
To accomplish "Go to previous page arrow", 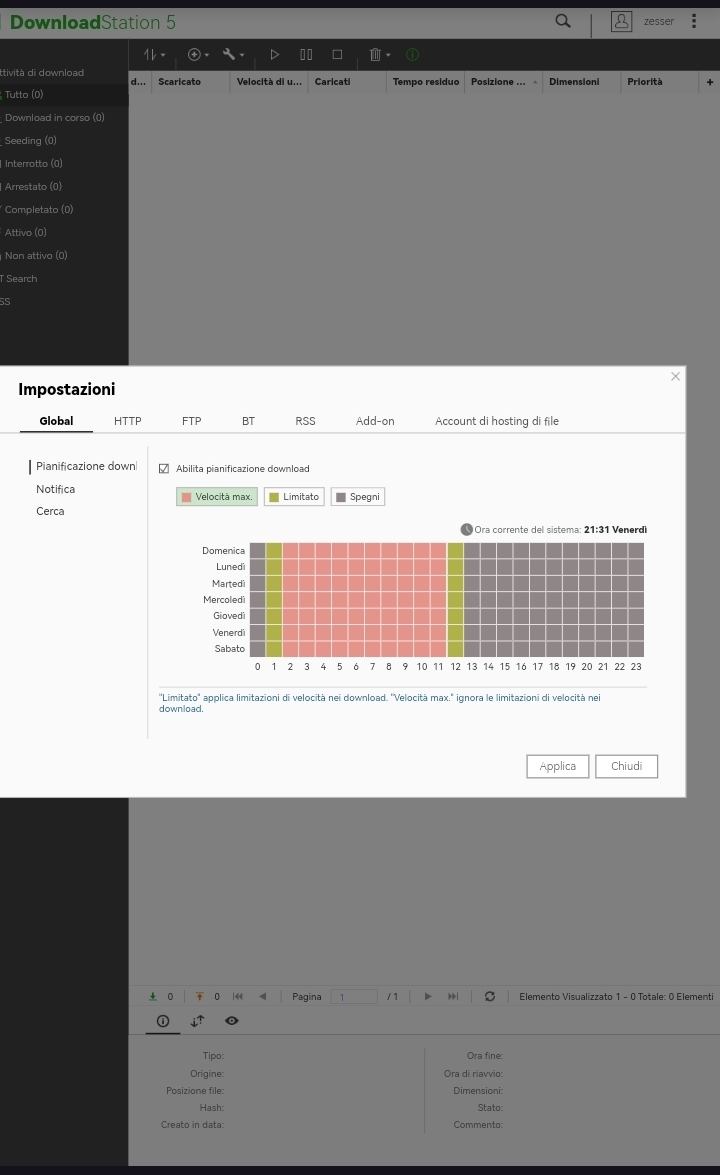I will pyautogui.click(x=262, y=997).
